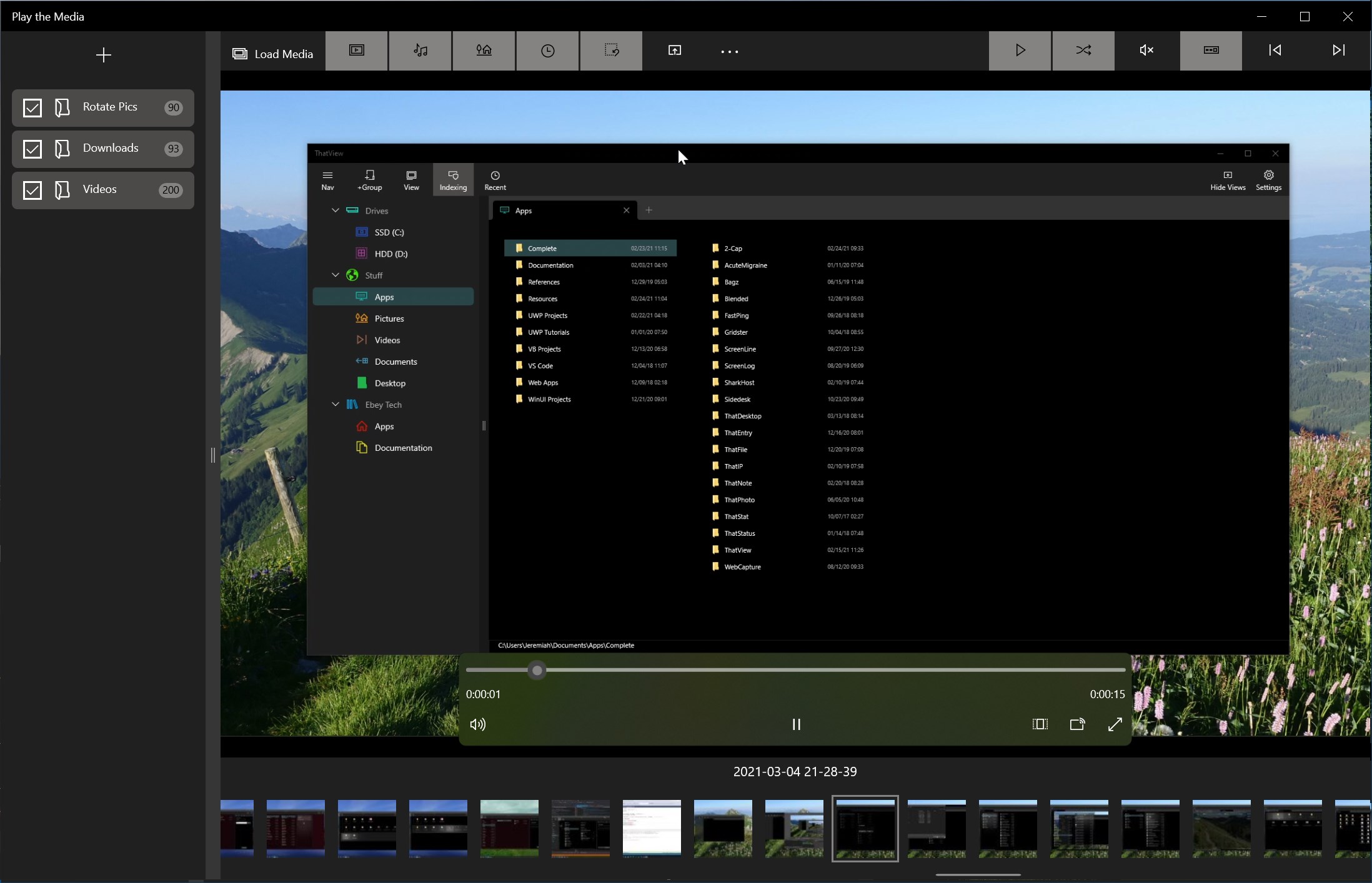Adjust video player volume icon
The width and height of the screenshot is (1372, 883).
coord(478,724)
